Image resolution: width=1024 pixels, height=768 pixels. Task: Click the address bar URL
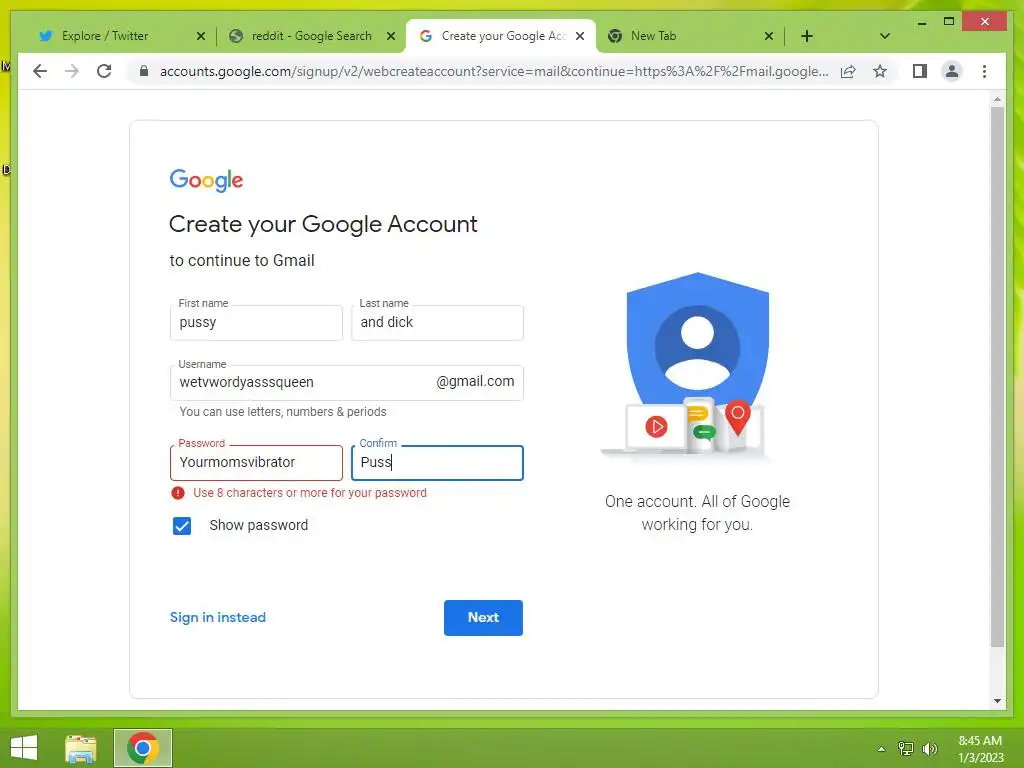click(494, 71)
